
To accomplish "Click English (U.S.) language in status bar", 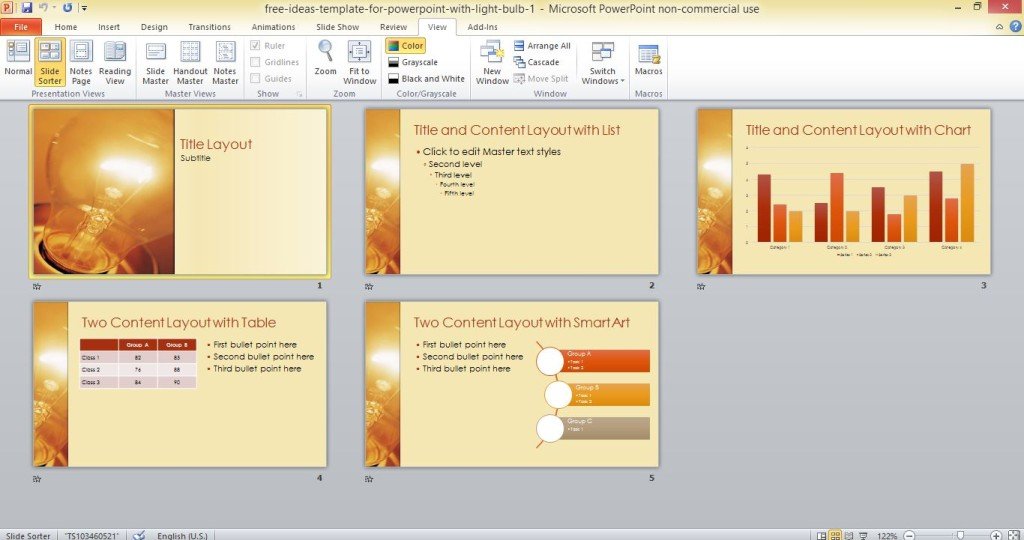I will [182, 535].
